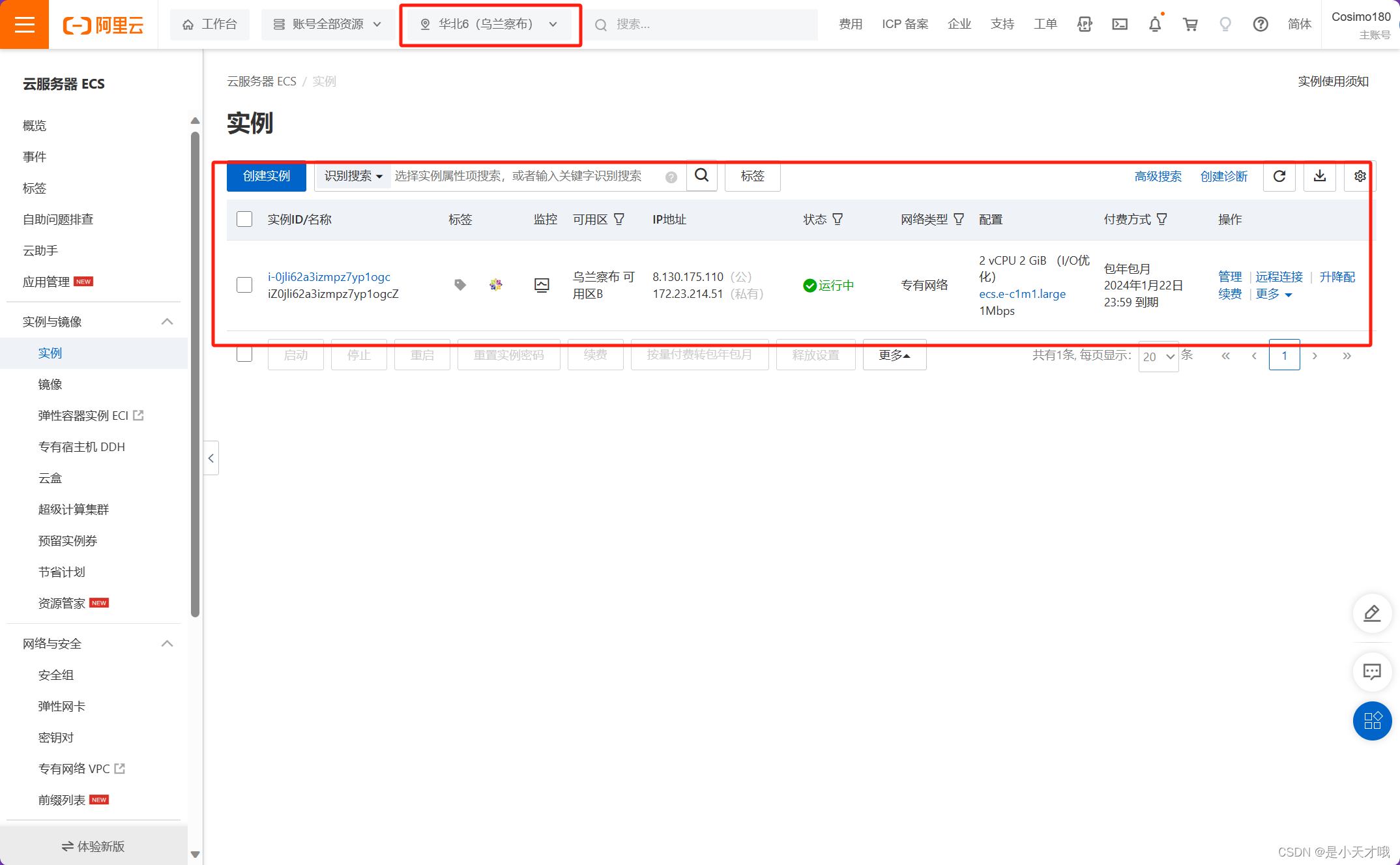Expand the 识别搜索 search mode dropdown
Screen dimensions: 1400x865
[x=352, y=176]
